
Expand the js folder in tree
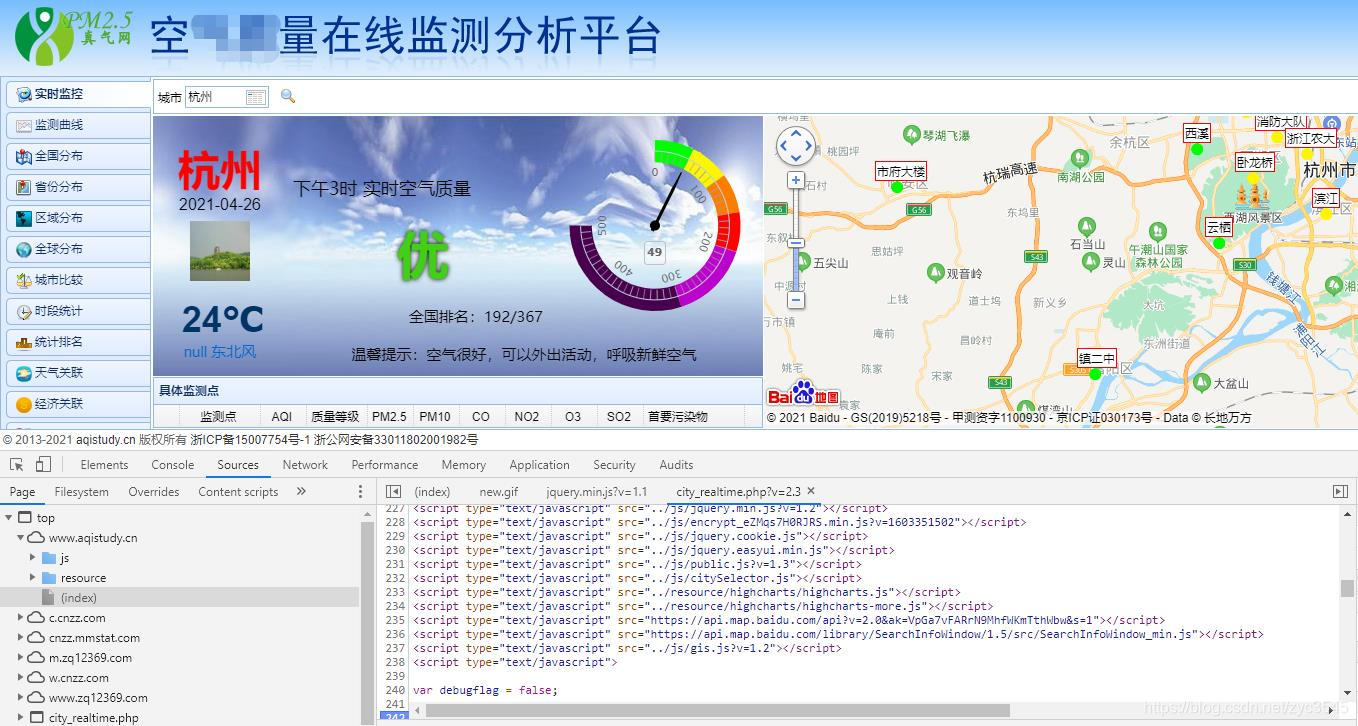pos(32,558)
